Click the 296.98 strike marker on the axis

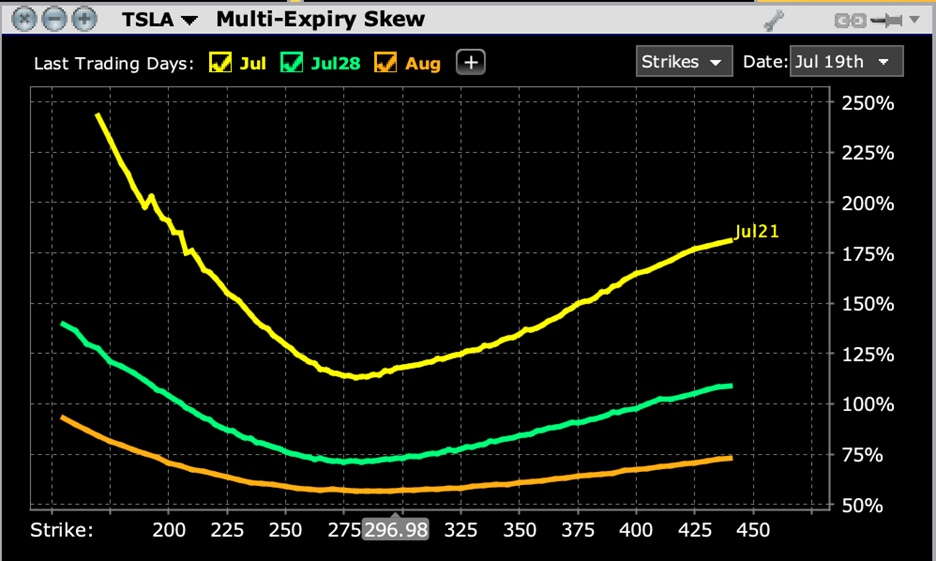396,529
